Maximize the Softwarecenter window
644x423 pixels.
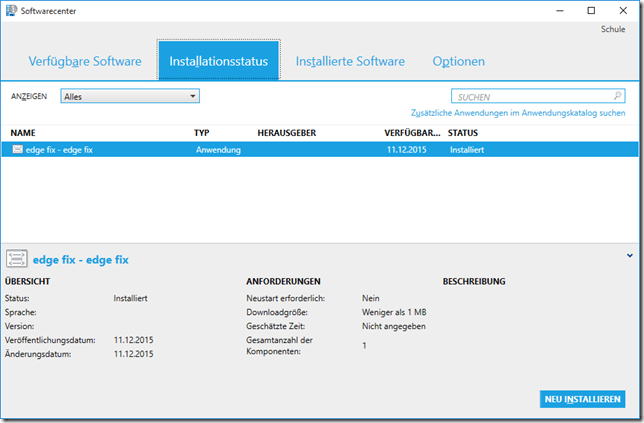click(590, 11)
